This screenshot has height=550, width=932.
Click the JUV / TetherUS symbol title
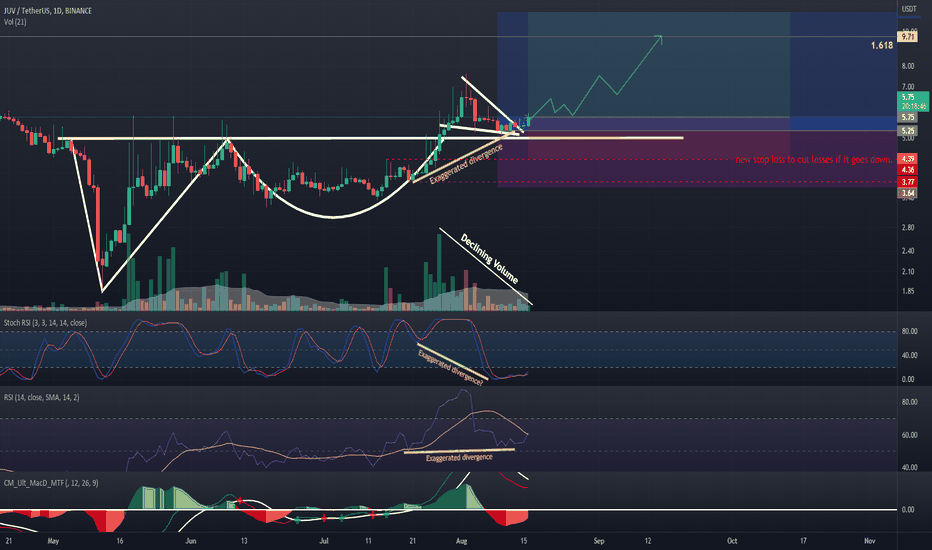click(48, 11)
